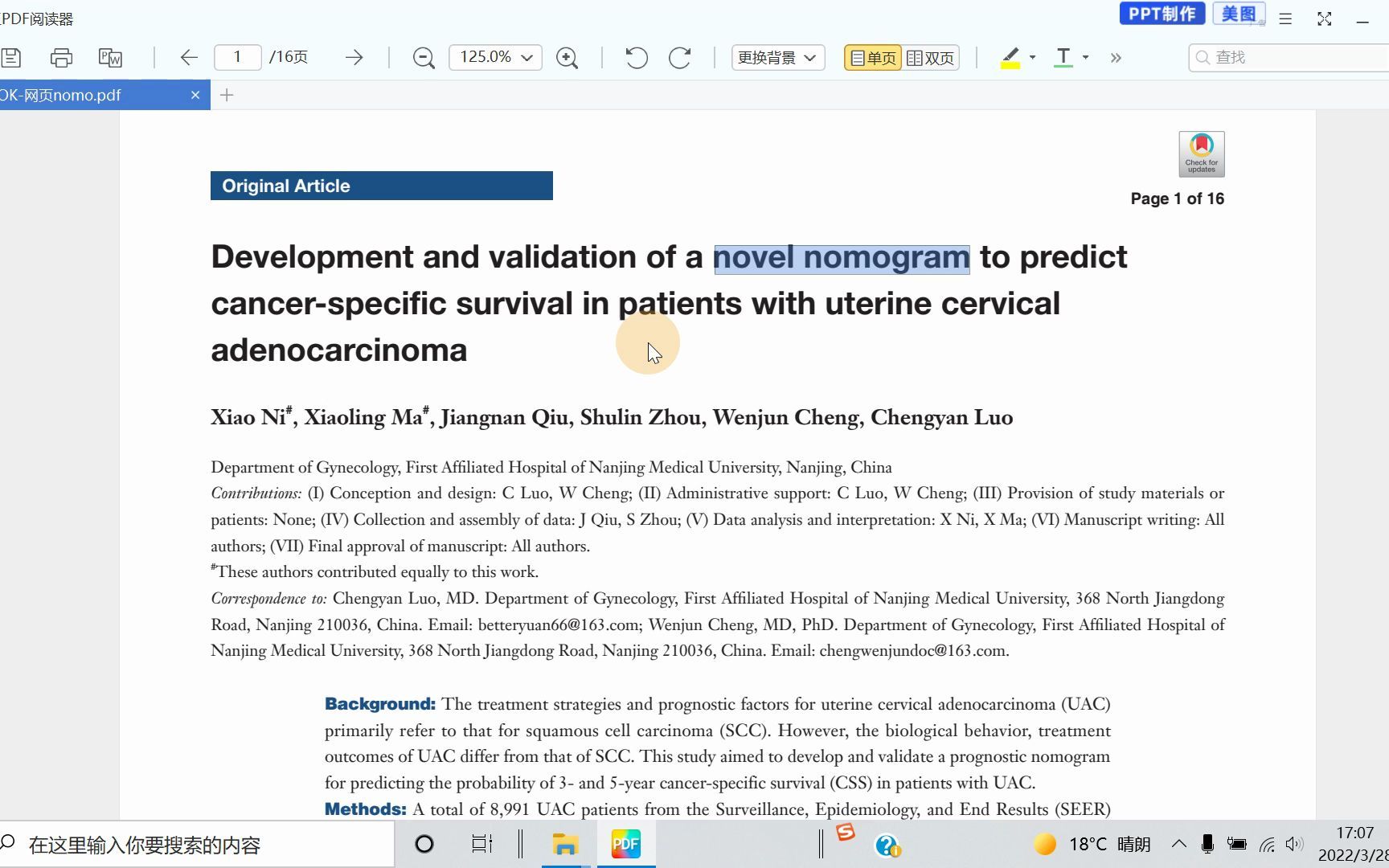Click the author name Chengyan Luo
The image size is (1389, 868).
coord(941,417)
